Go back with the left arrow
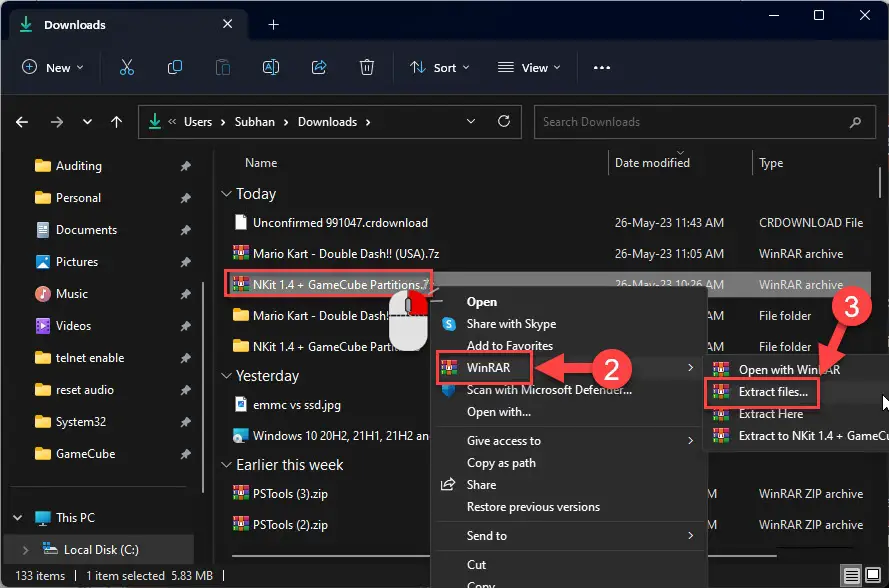The height and width of the screenshot is (588, 889). [22, 122]
